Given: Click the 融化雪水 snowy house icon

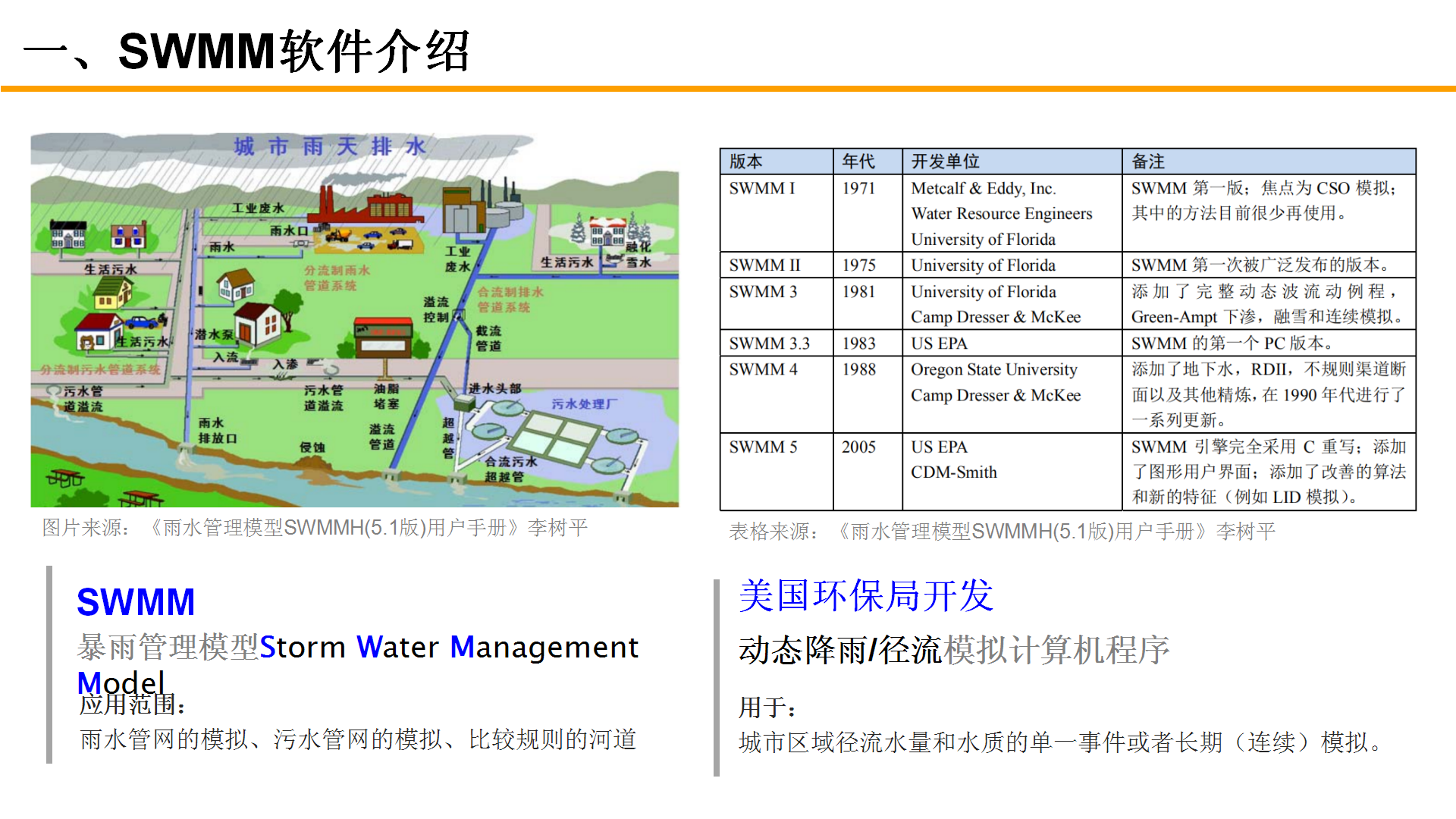Looking at the screenshot, I should (609, 230).
